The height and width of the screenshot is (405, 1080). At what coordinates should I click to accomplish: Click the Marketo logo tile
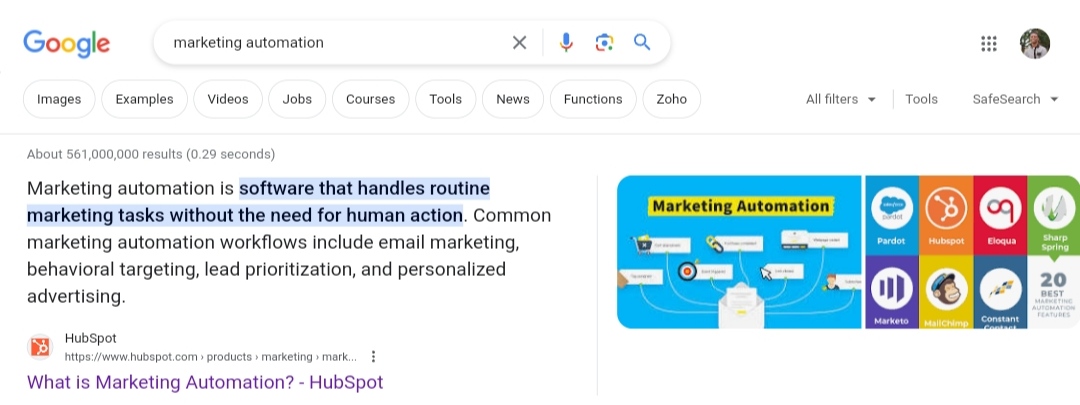coord(891,292)
